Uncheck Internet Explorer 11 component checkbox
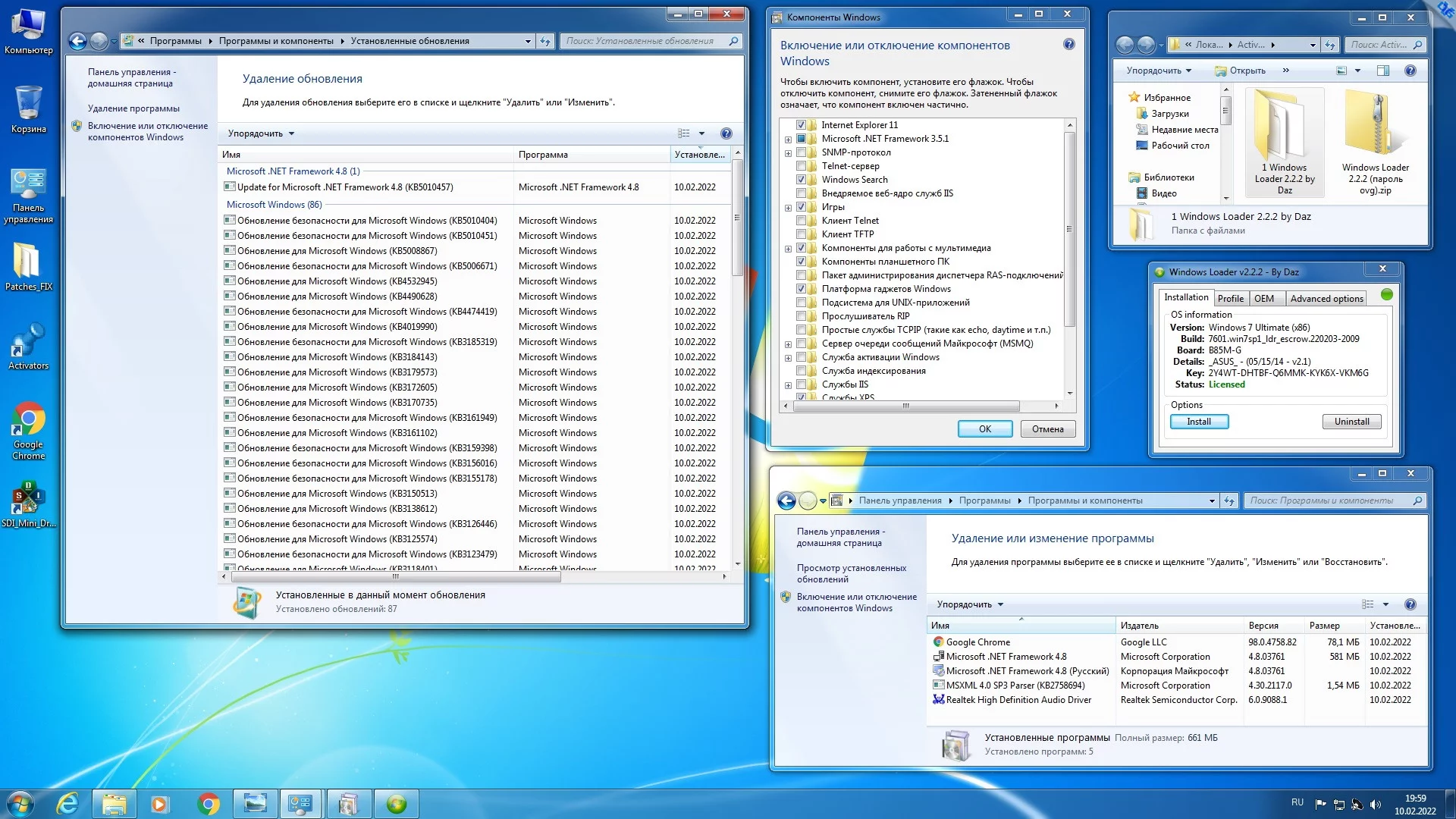Image resolution: width=1456 pixels, height=819 pixels. [801, 125]
